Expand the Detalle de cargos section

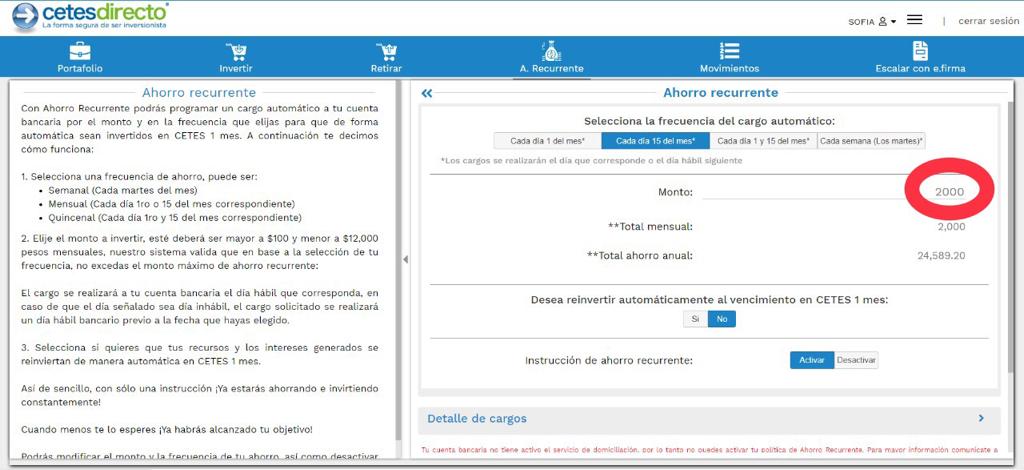pos(981,418)
